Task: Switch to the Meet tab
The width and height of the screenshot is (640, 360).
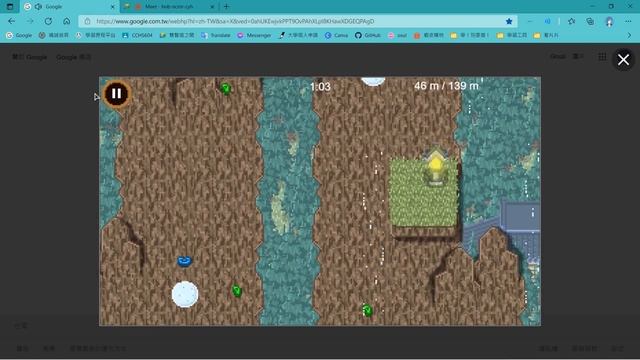Action: point(169,7)
